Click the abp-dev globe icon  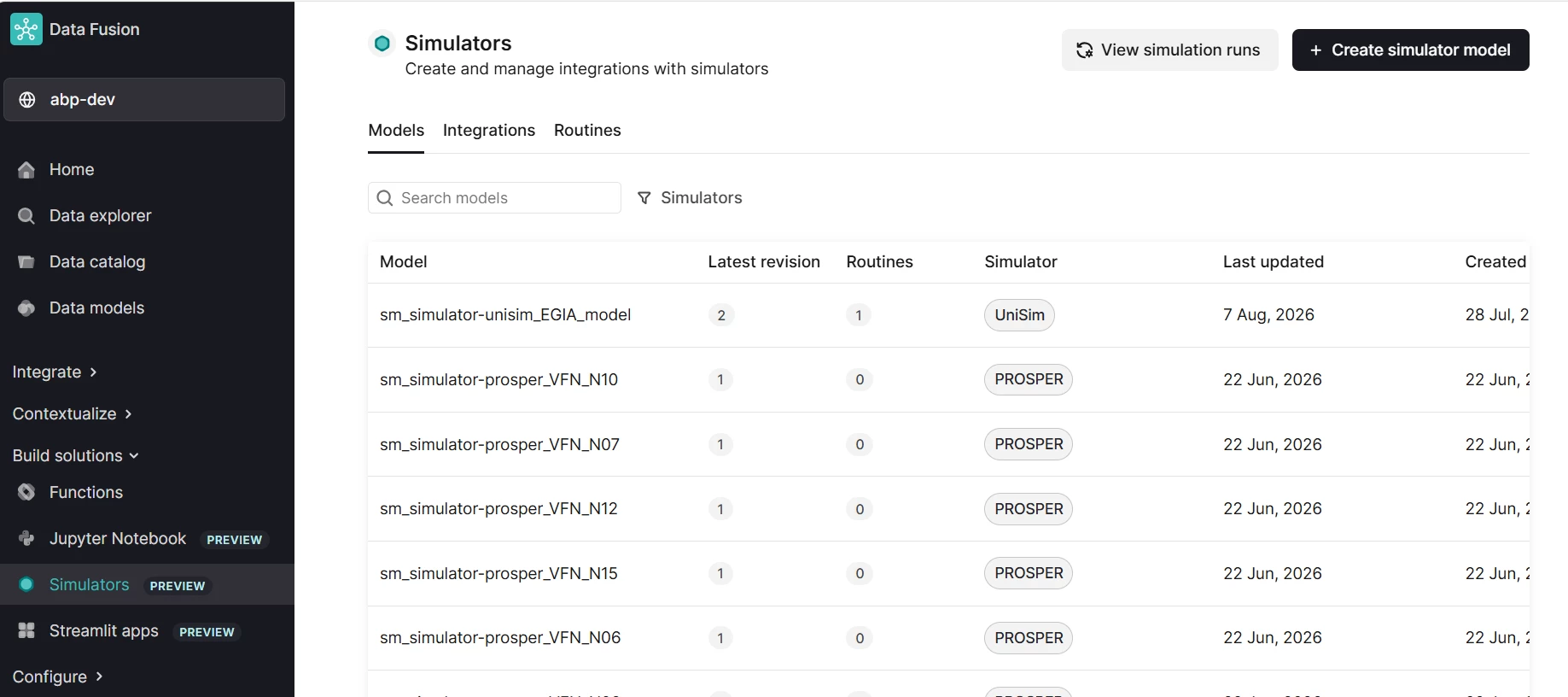tap(27, 100)
